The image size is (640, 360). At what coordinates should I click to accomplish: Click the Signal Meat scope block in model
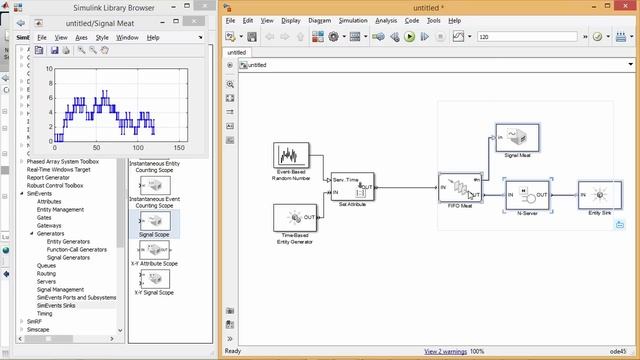click(x=517, y=138)
